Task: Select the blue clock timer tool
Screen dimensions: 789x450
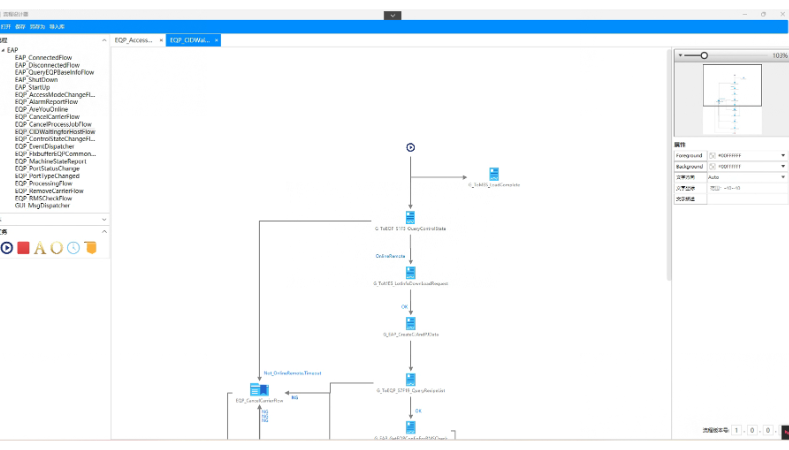Action: (x=73, y=247)
